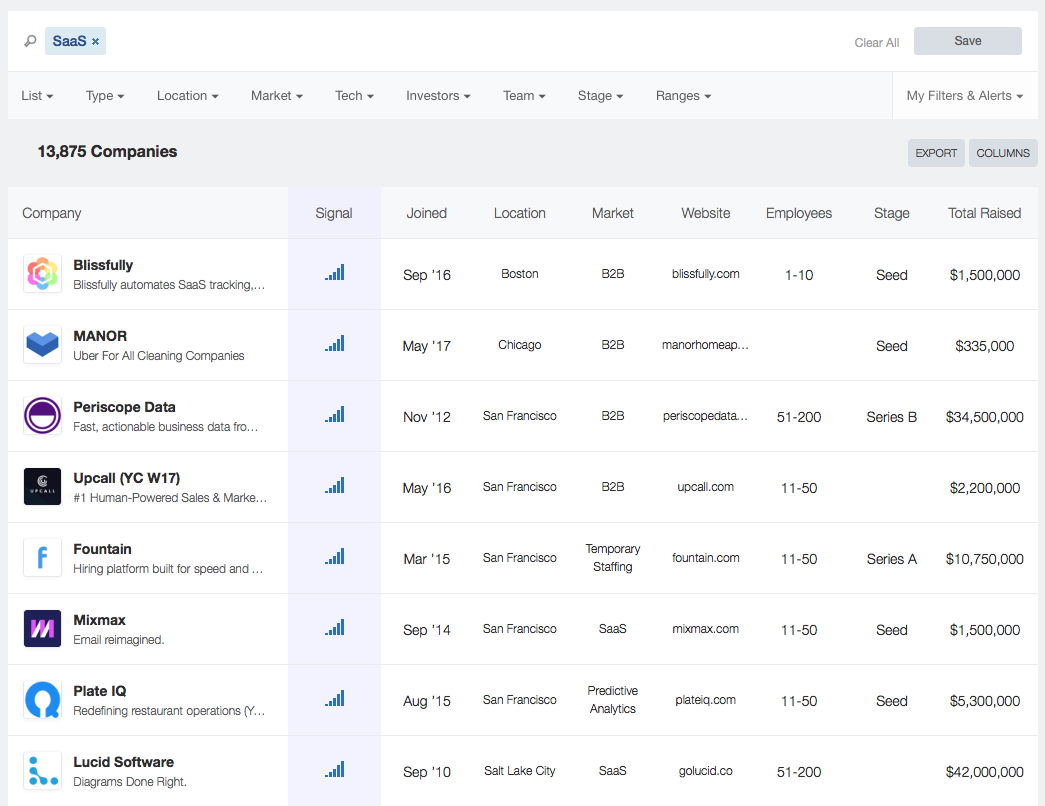Open the Plate IQ logo icon
1045x806 pixels.
click(42, 700)
